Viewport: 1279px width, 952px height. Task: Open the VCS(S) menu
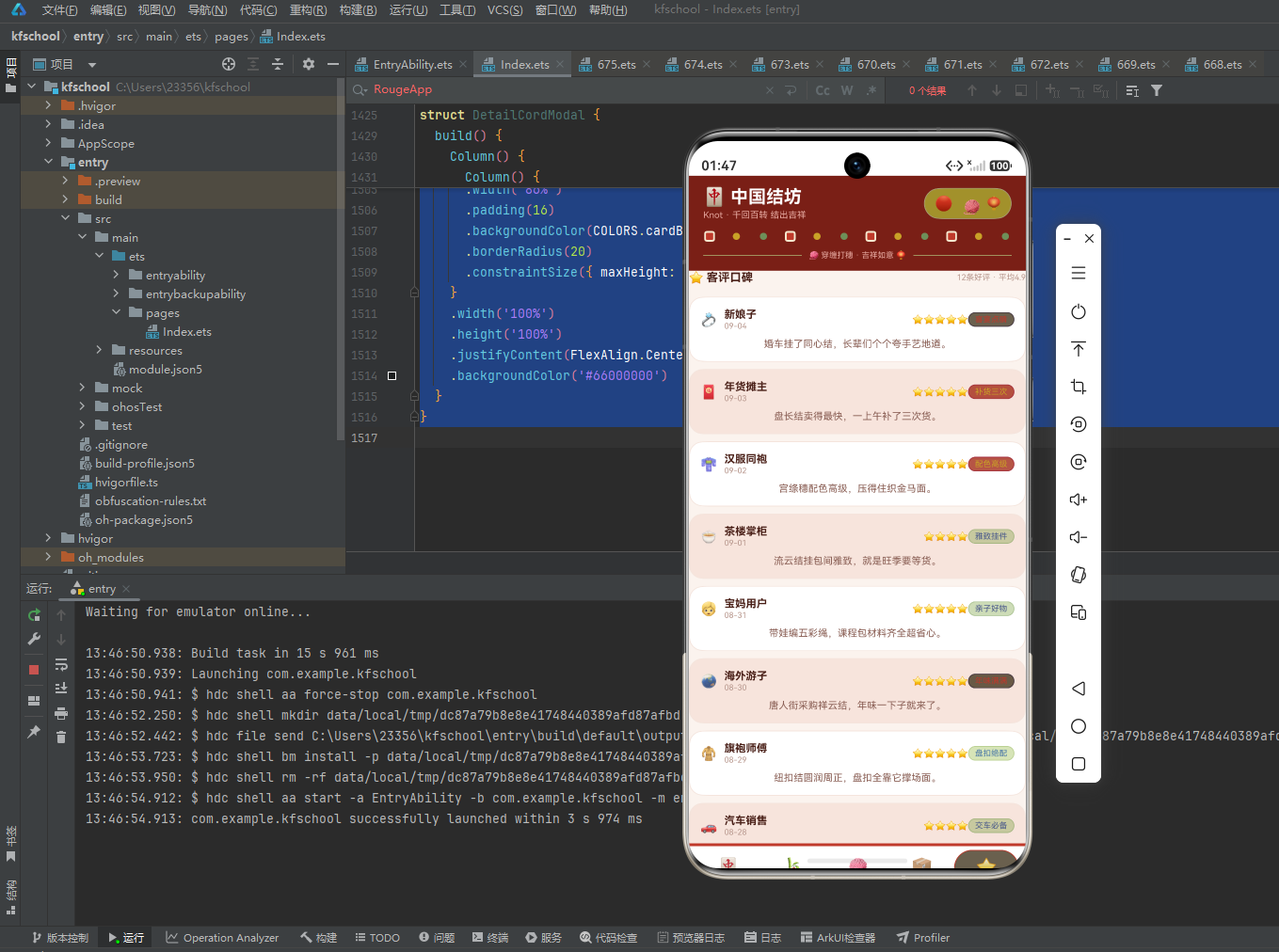point(504,9)
